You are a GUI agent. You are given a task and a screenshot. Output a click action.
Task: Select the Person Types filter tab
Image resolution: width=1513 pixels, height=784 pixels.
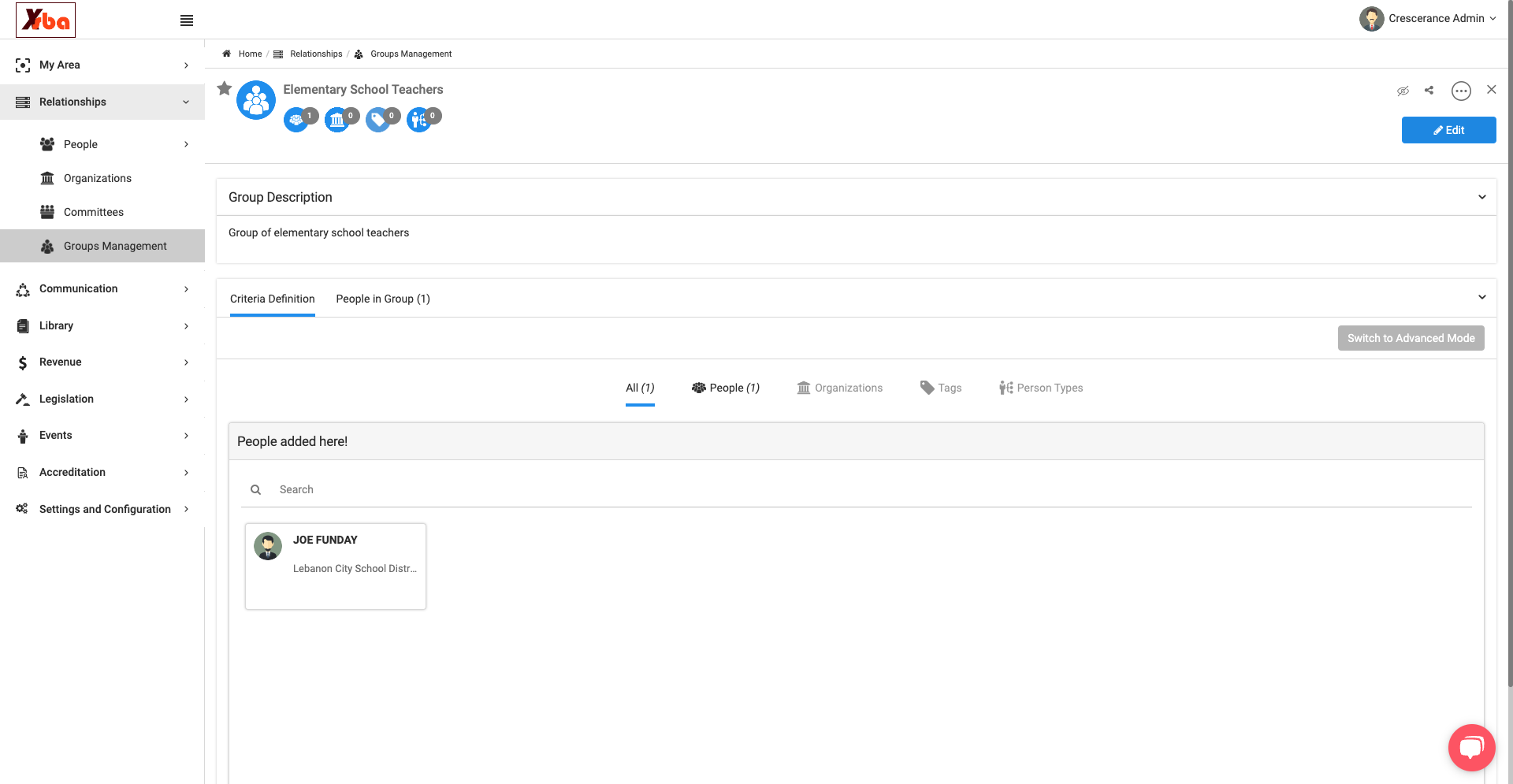point(1041,388)
